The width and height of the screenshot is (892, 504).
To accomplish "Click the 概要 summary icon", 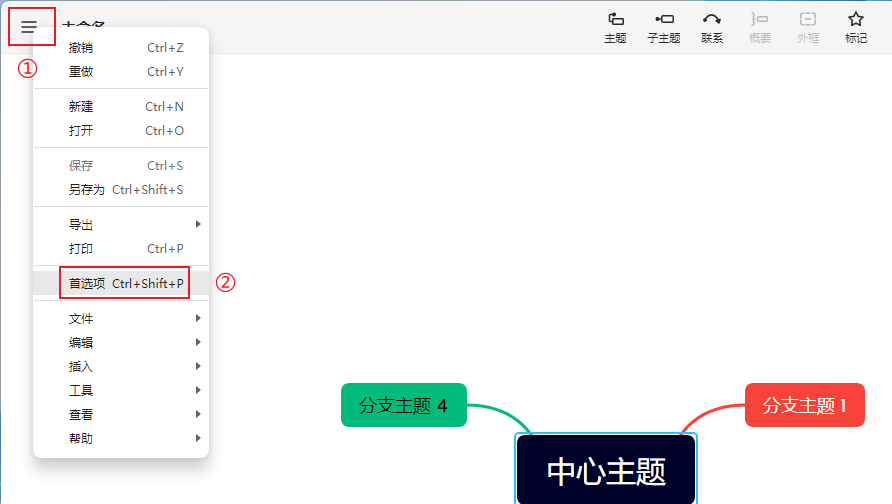I will click(759, 27).
